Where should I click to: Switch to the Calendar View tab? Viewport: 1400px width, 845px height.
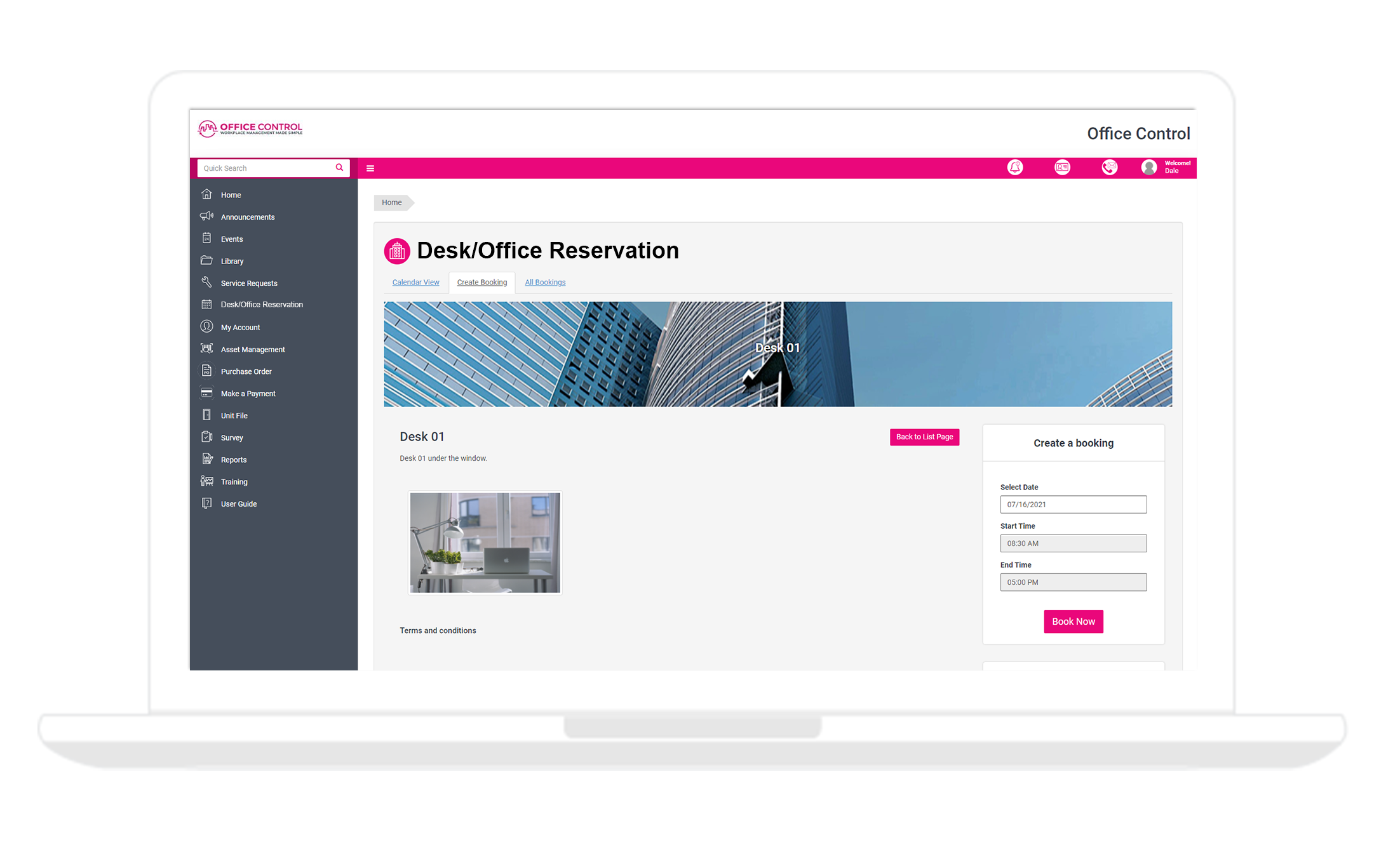[415, 283]
